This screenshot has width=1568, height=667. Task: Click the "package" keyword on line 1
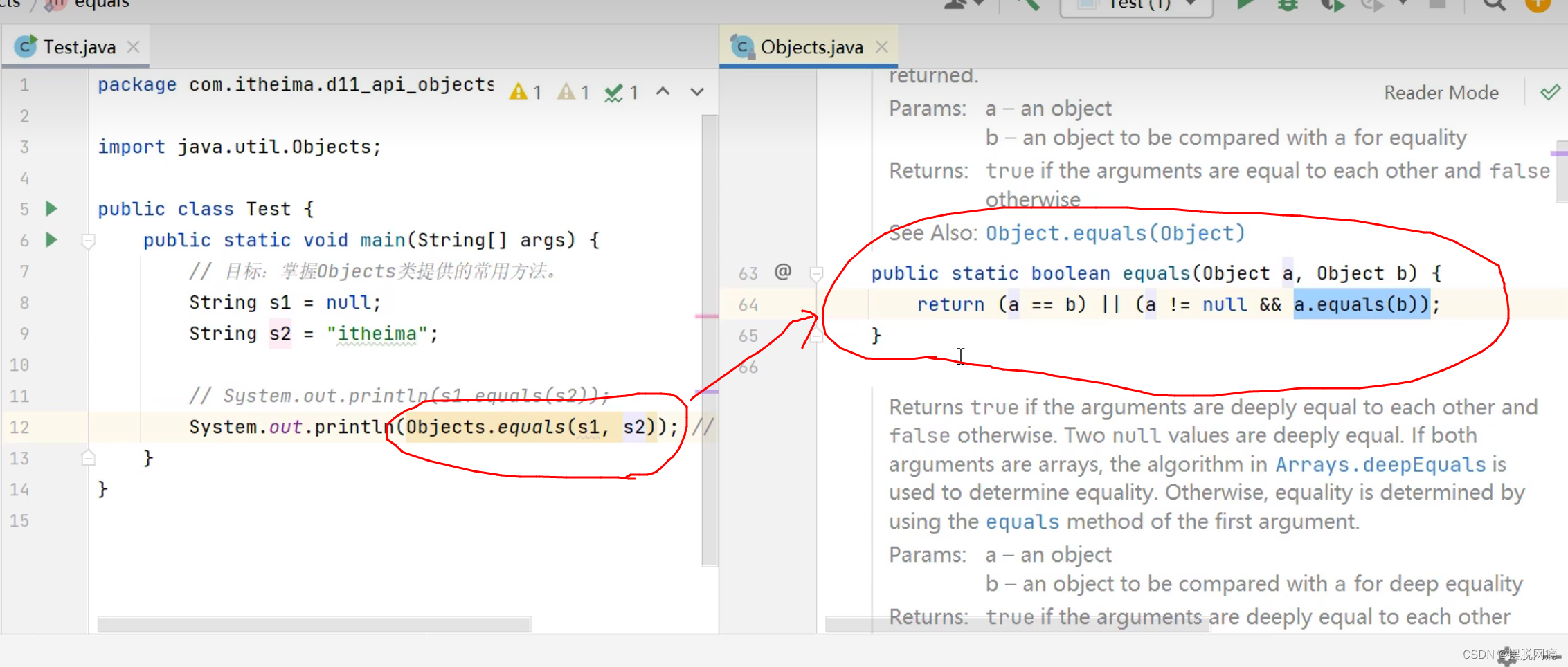136,84
